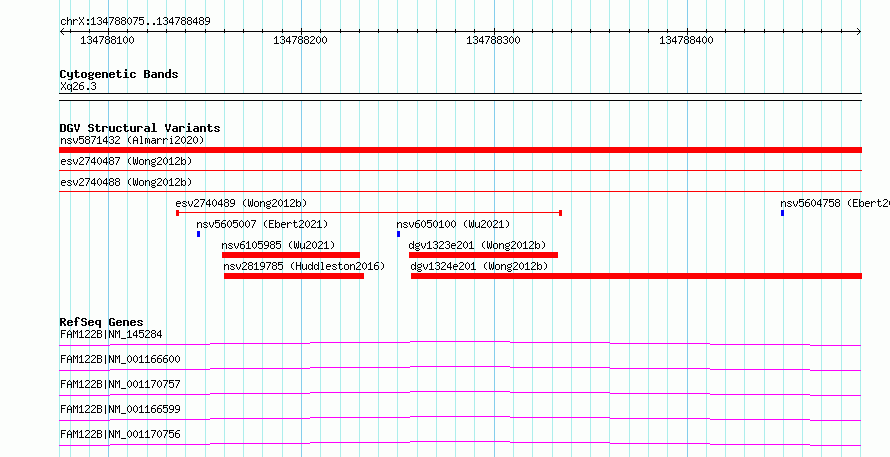
Task: Click the right arrow of the ruler
Action: click(x=858, y=32)
